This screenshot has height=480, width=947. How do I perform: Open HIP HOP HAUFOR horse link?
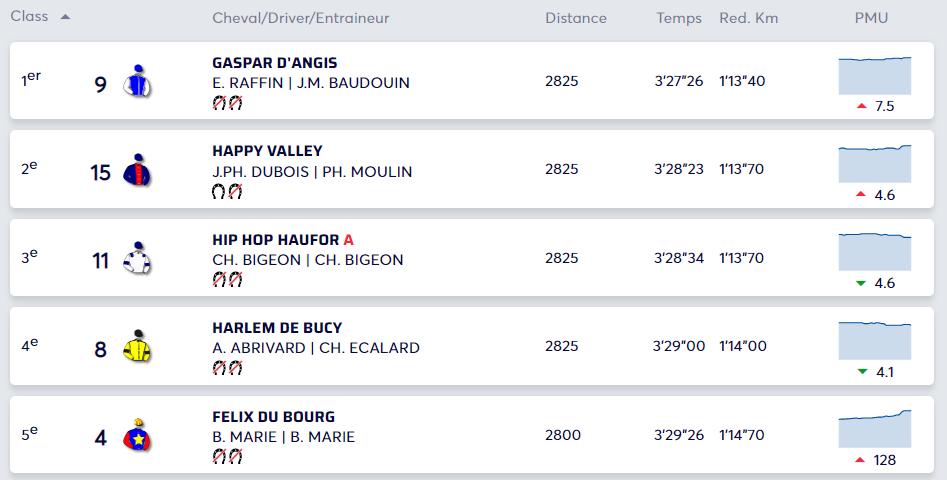pyautogui.click(x=276, y=240)
